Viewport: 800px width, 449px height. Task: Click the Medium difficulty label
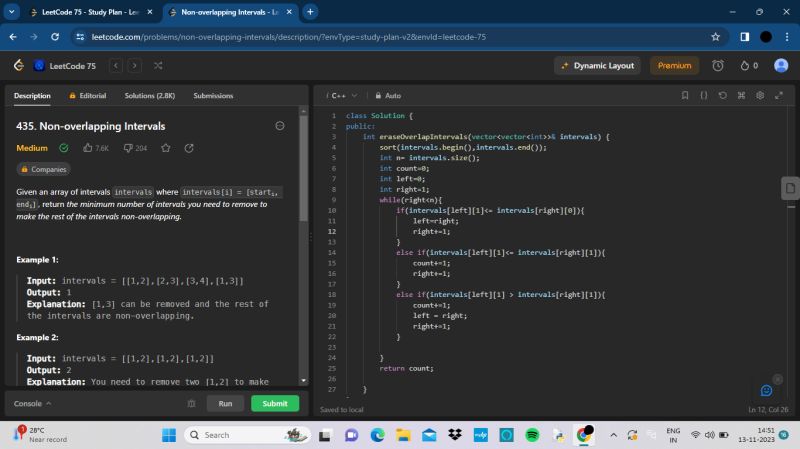32,148
